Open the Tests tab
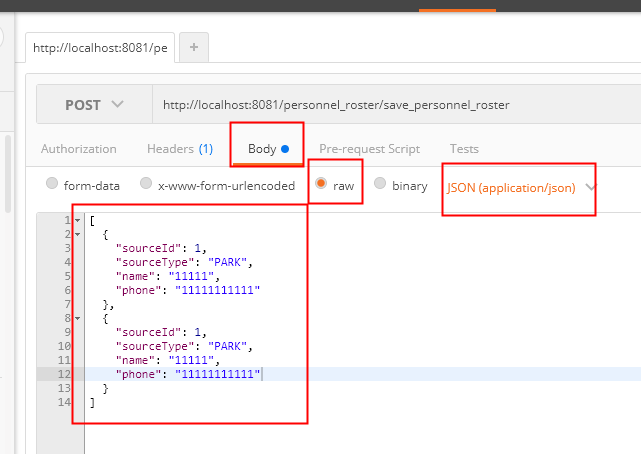The image size is (641, 454). (x=464, y=149)
